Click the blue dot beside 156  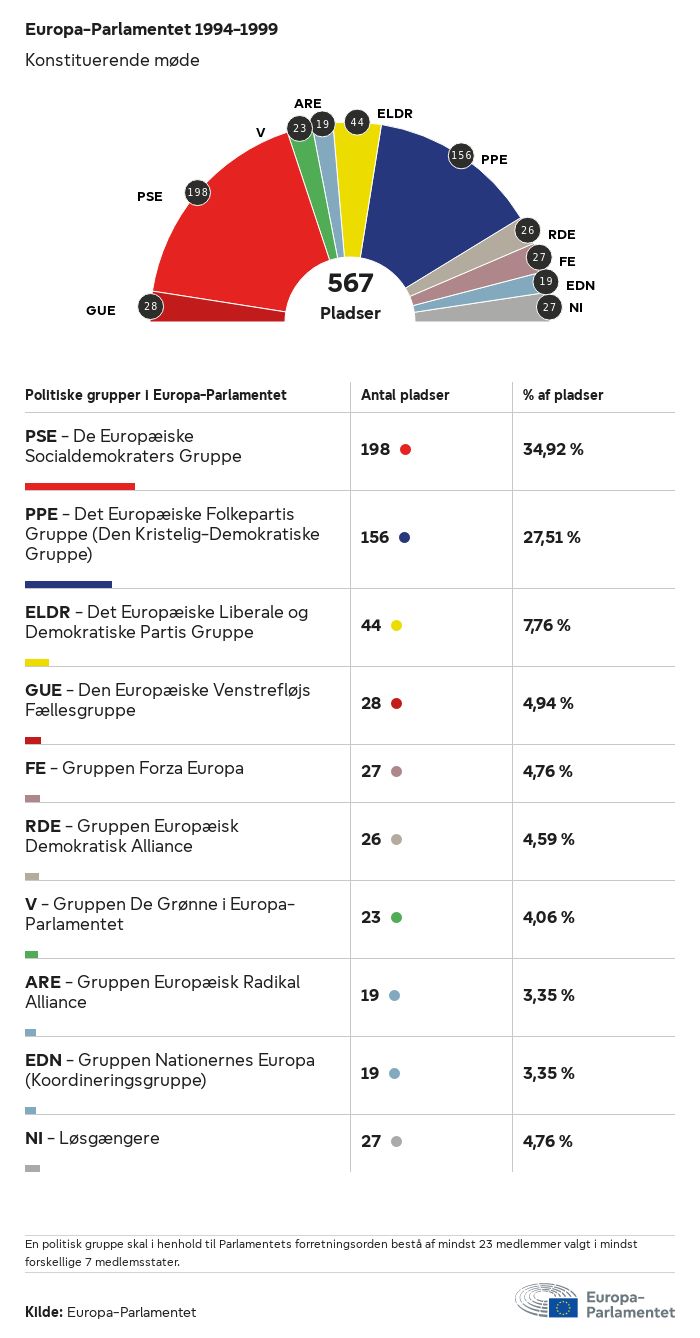[x=404, y=538]
